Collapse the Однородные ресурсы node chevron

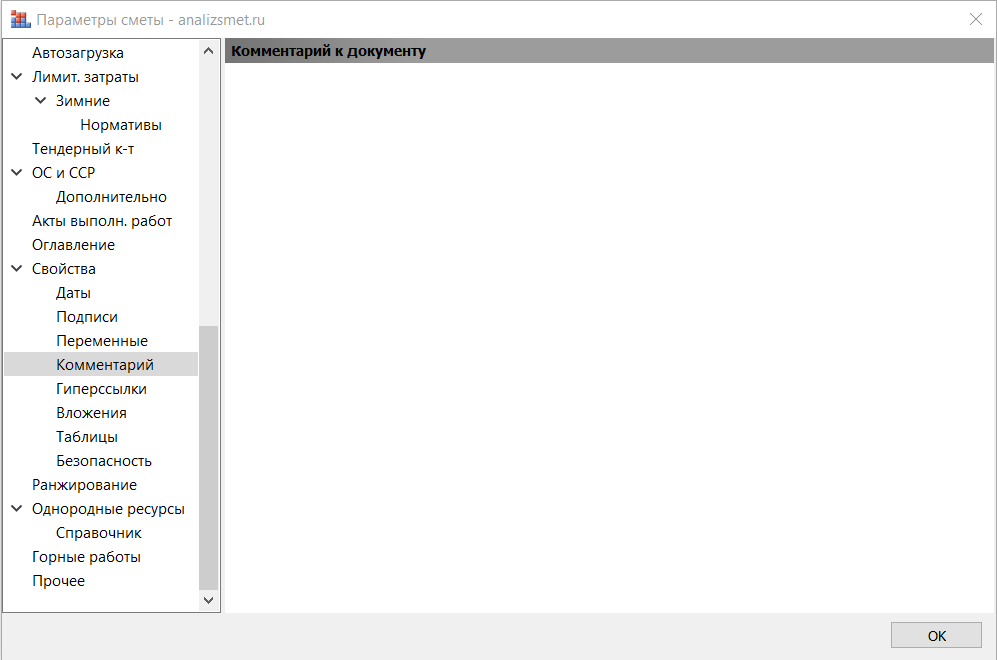(x=17, y=509)
